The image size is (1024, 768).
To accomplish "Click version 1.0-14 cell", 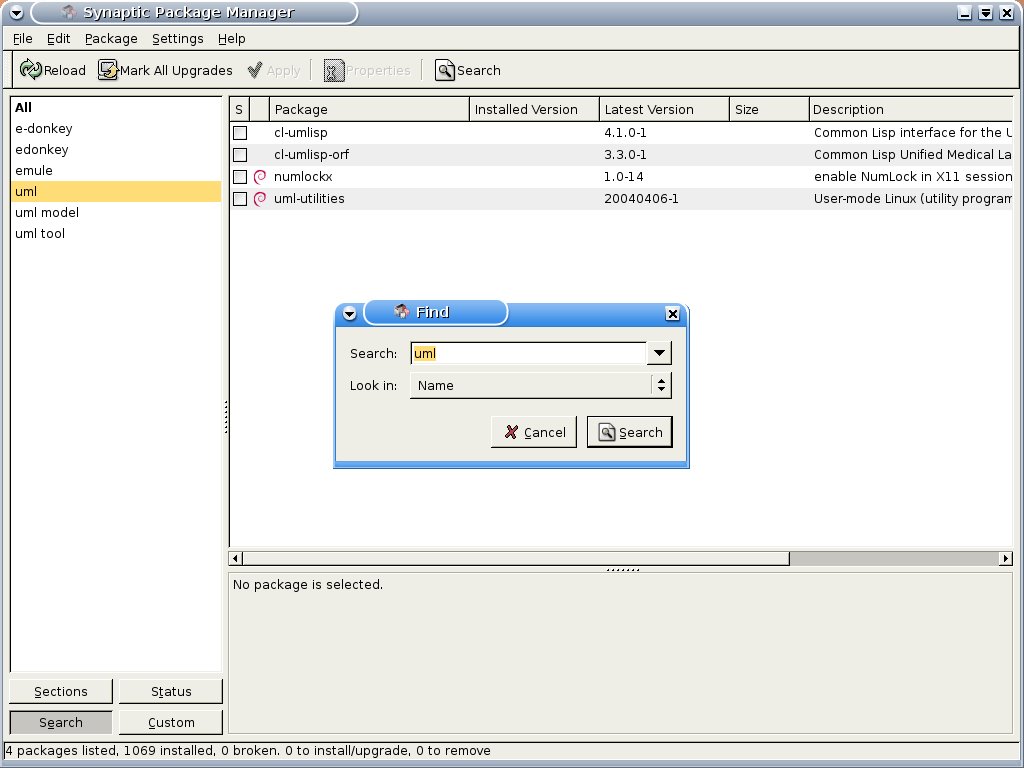I will (624, 176).
